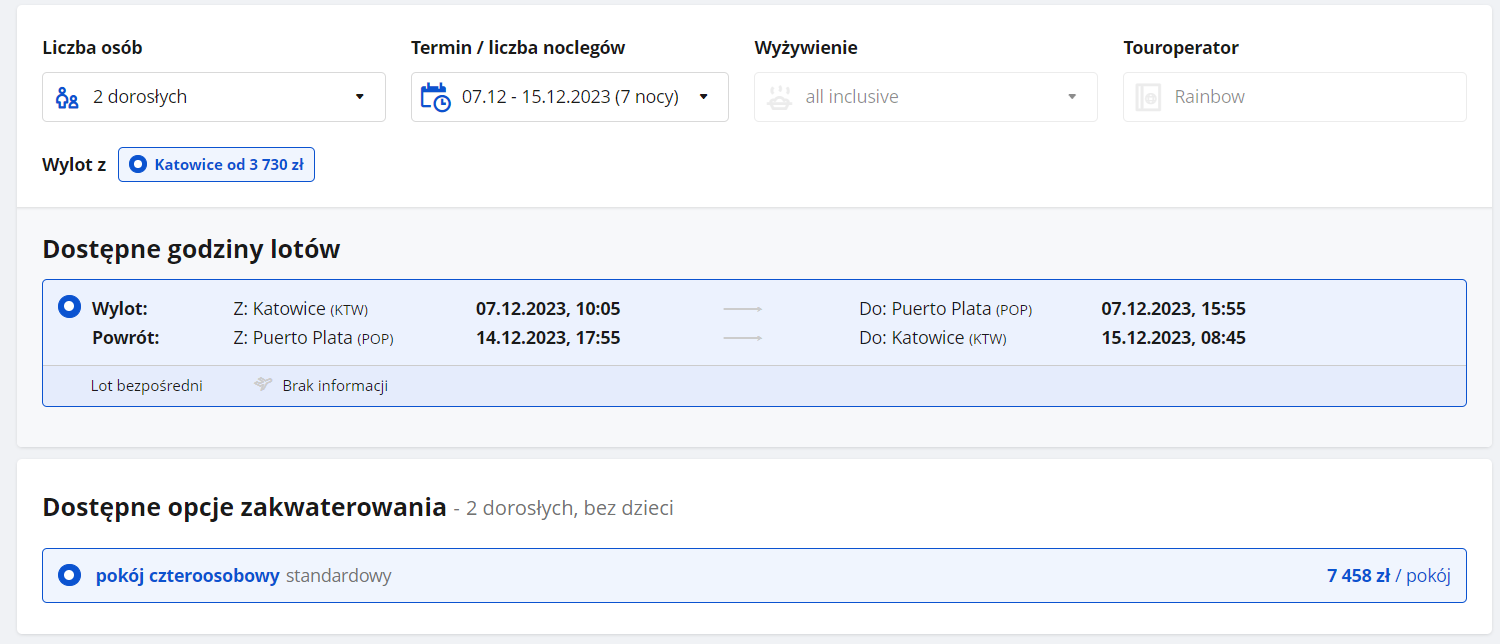Click the meal dish icon beside all inclusive

779,97
